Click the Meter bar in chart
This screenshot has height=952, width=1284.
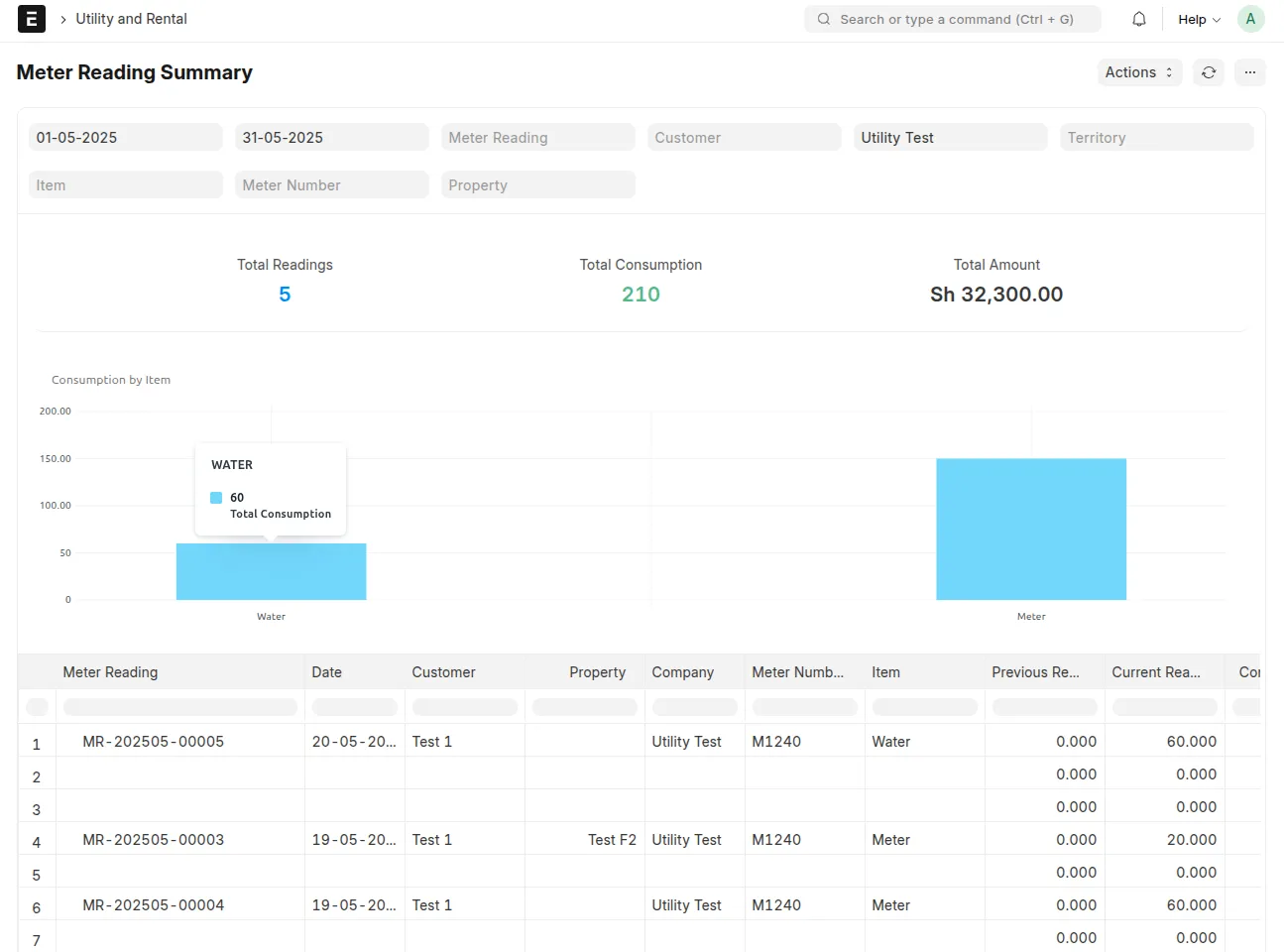1031,530
